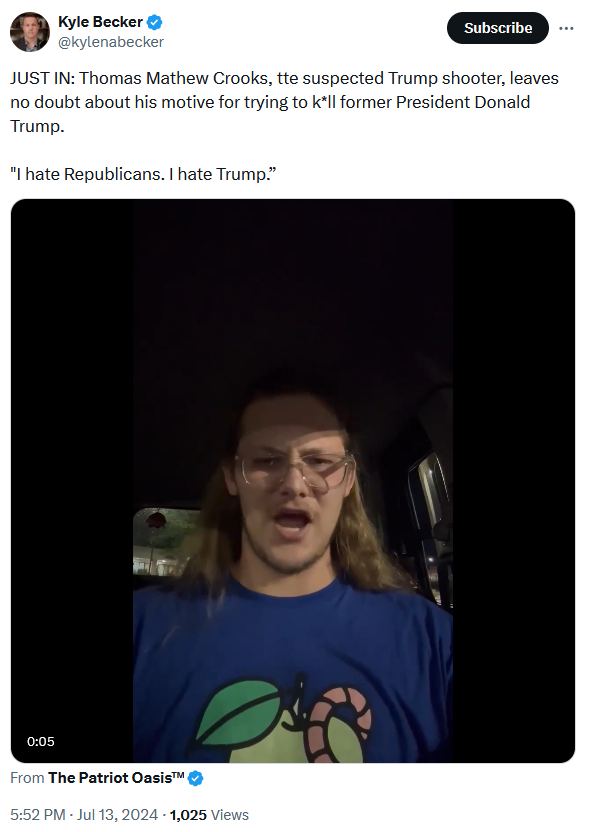Open the 5:52 PM timestamp link
589x832 pixels.
(38, 814)
